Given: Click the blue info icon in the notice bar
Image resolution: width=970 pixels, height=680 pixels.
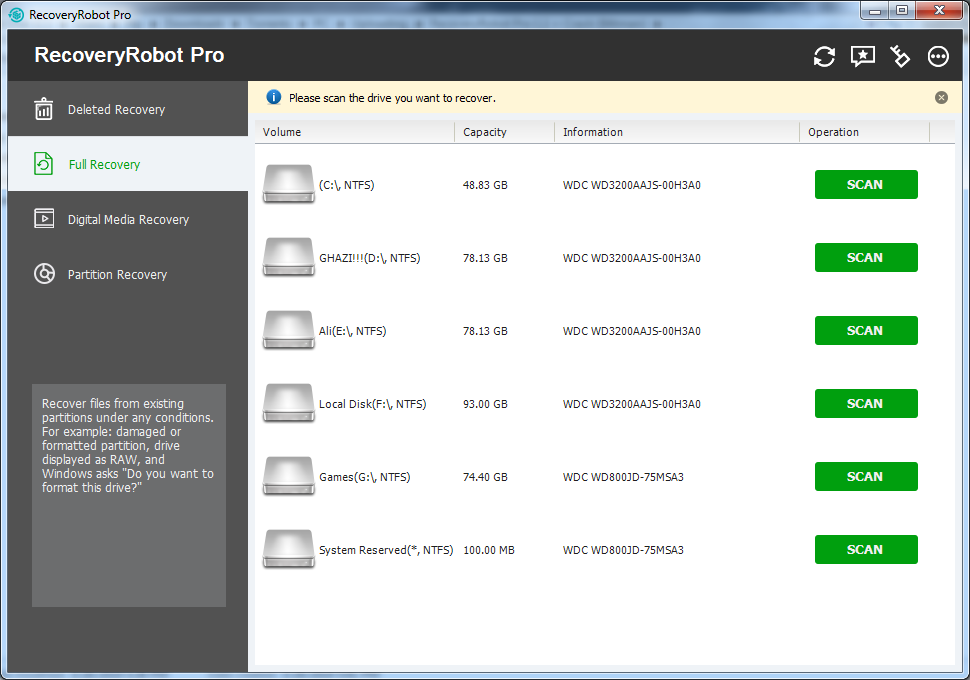Looking at the screenshot, I should point(273,97).
